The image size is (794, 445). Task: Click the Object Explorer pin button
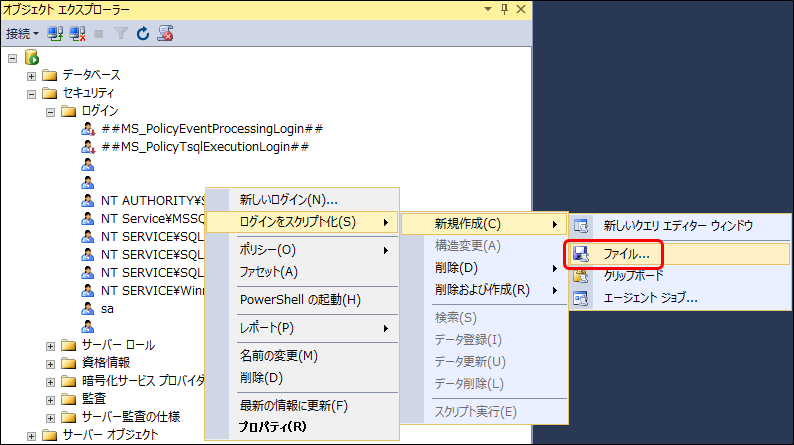tap(503, 9)
